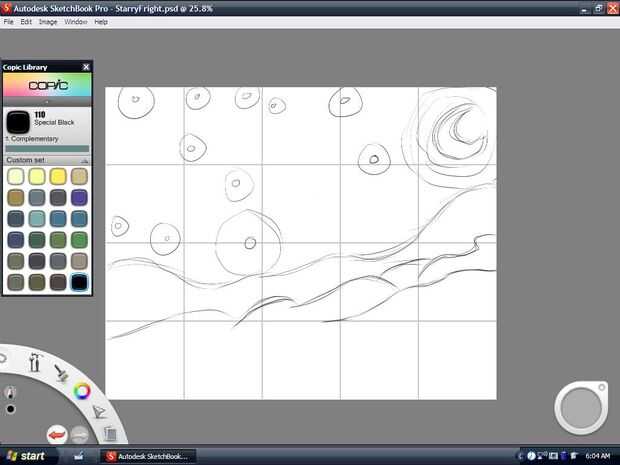
Task: Click the small knob on the brush puck corner
Action: coord(601,388)
